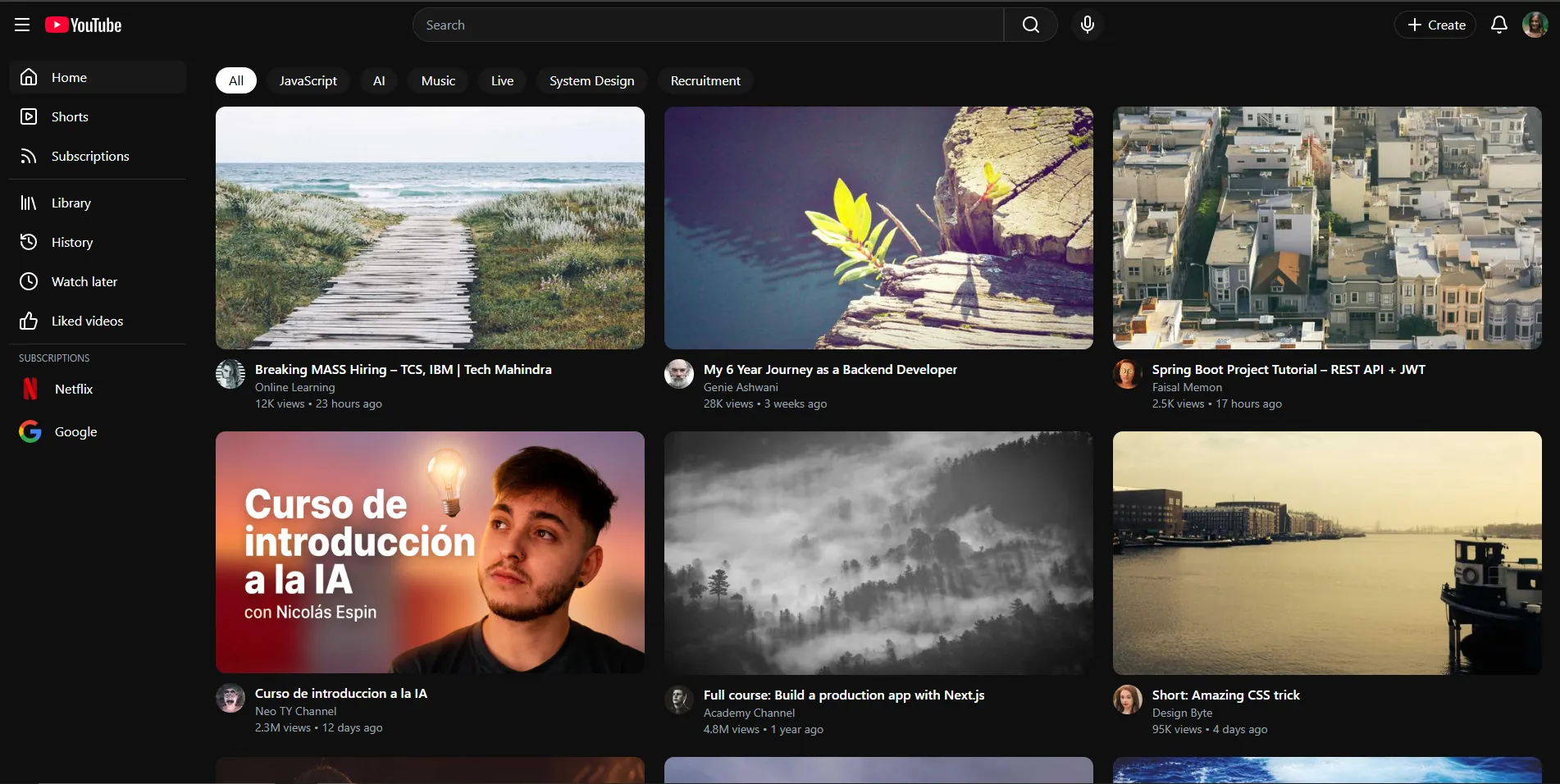Open Shorts from the sidebar
This screenshot has height=784, width=1560.
pos(70,116)
